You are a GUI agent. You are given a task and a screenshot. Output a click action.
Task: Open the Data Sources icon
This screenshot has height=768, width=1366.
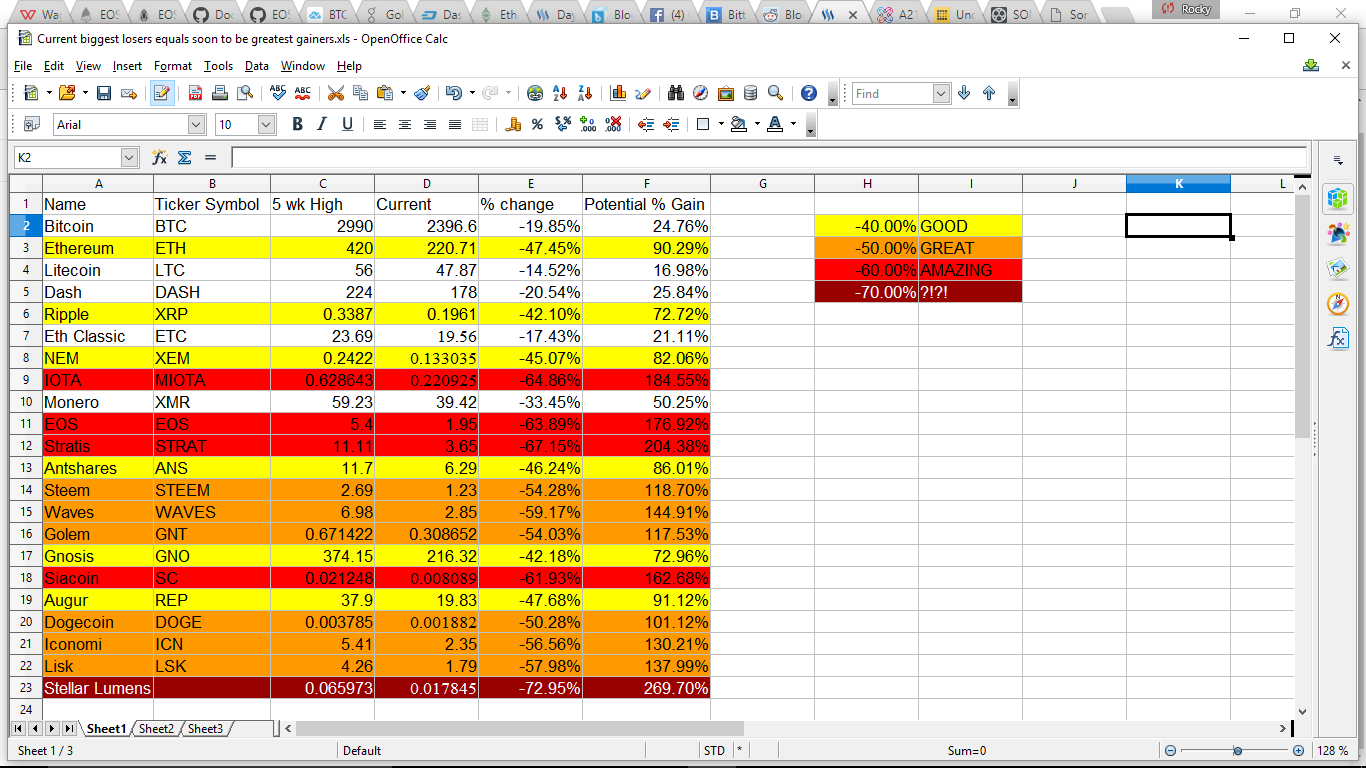(x=750, y=93)
